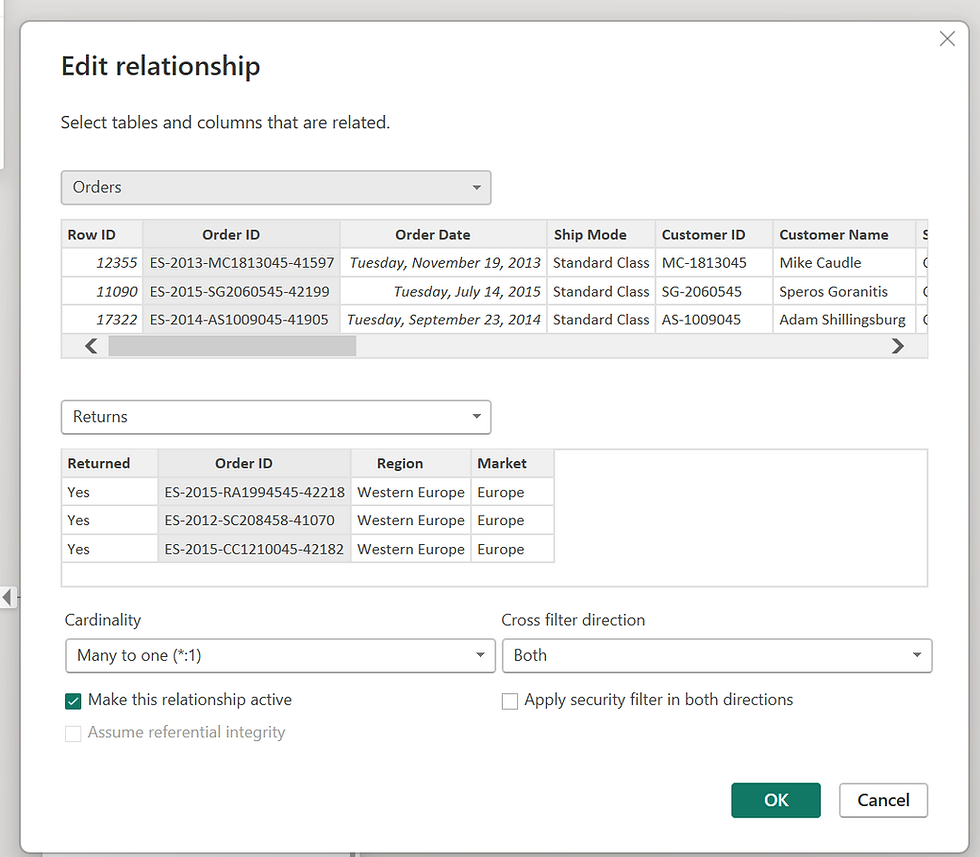Screen dimensions: 980x857
Task: Open the Cardinality dropdown
Action: pyautogui.click(x=280, y=656)
